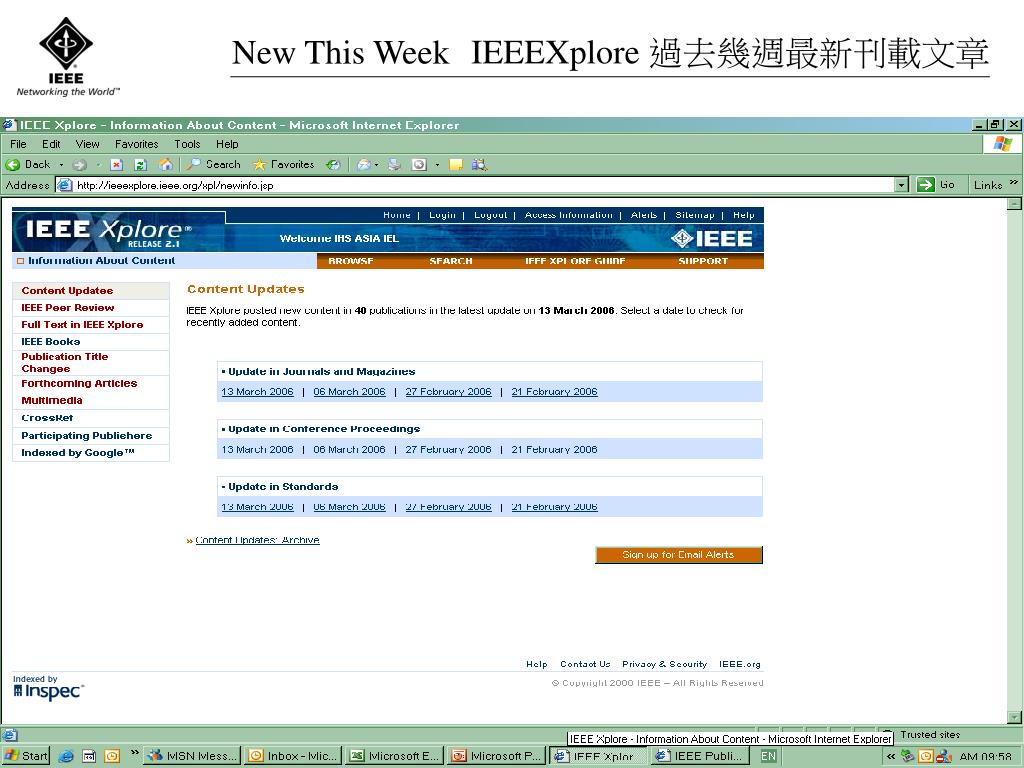Open Privacy & Security footer link
This screenshot has width=1024, height=768.
pos(664,664)
